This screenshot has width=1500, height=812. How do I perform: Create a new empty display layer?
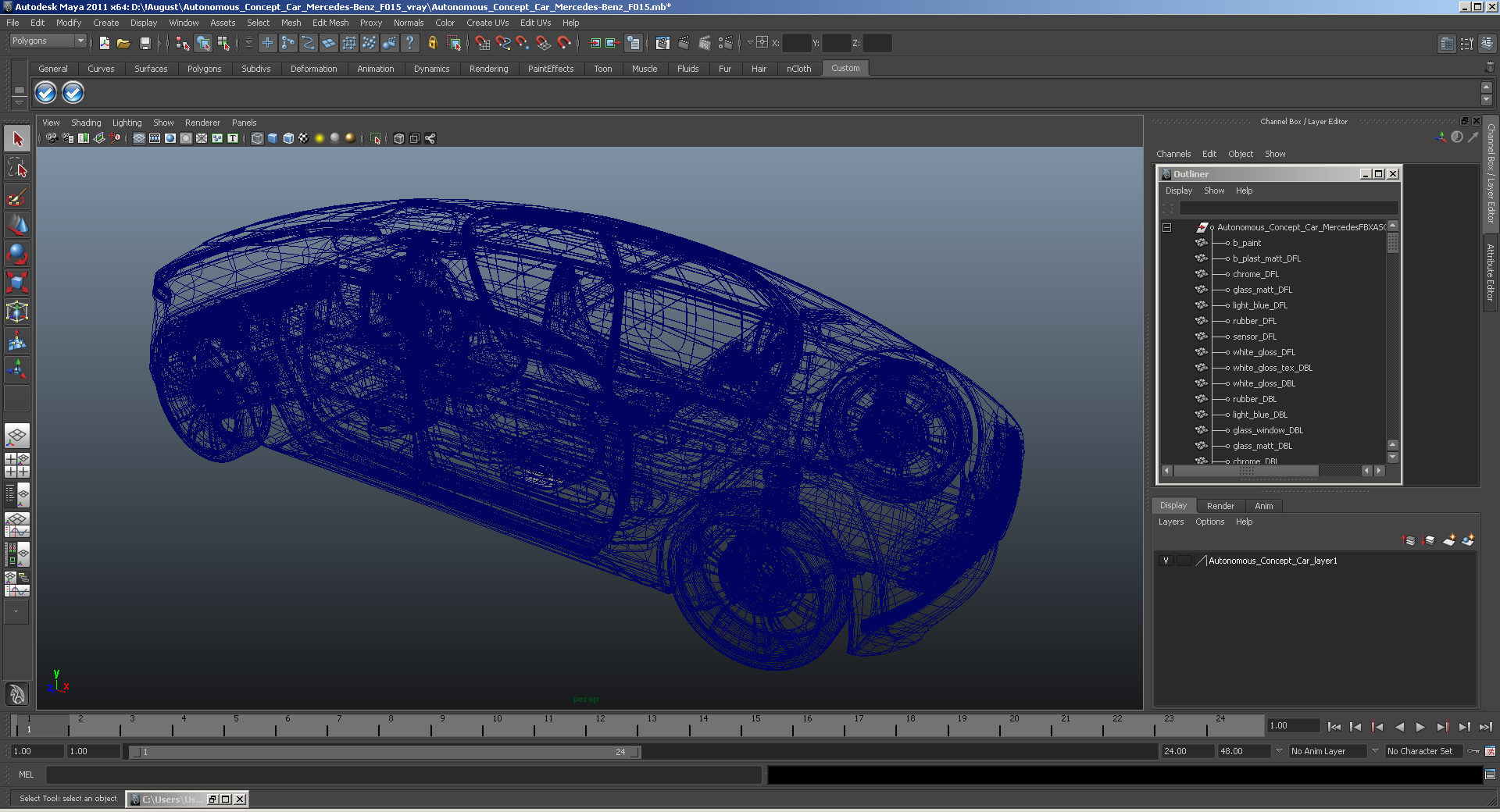click(x=1449, y=540)
